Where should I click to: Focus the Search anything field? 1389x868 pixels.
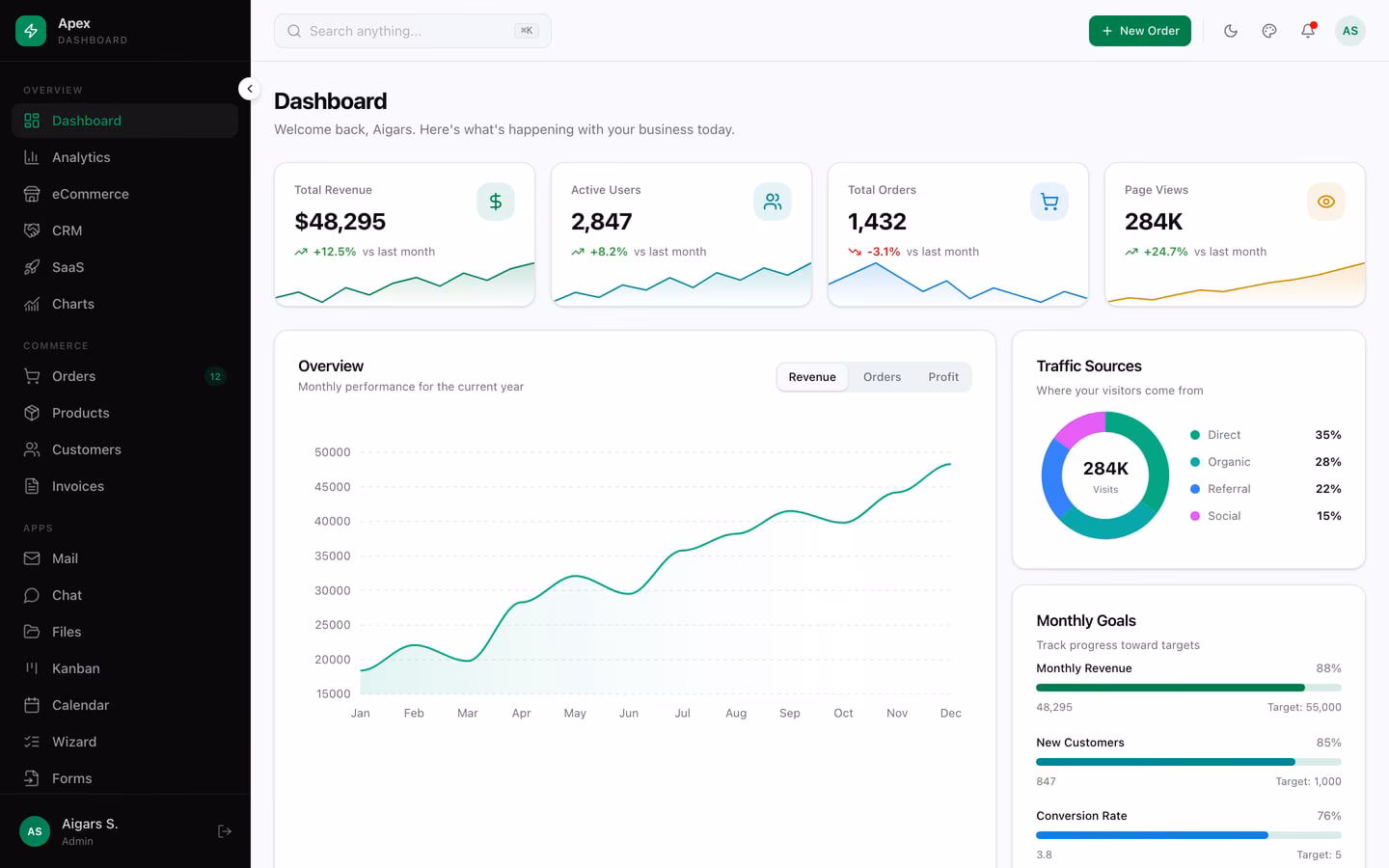413,31
